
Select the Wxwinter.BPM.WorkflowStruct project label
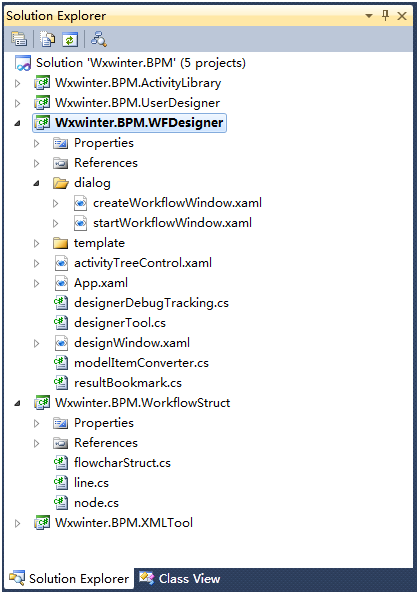click(142, 403)
